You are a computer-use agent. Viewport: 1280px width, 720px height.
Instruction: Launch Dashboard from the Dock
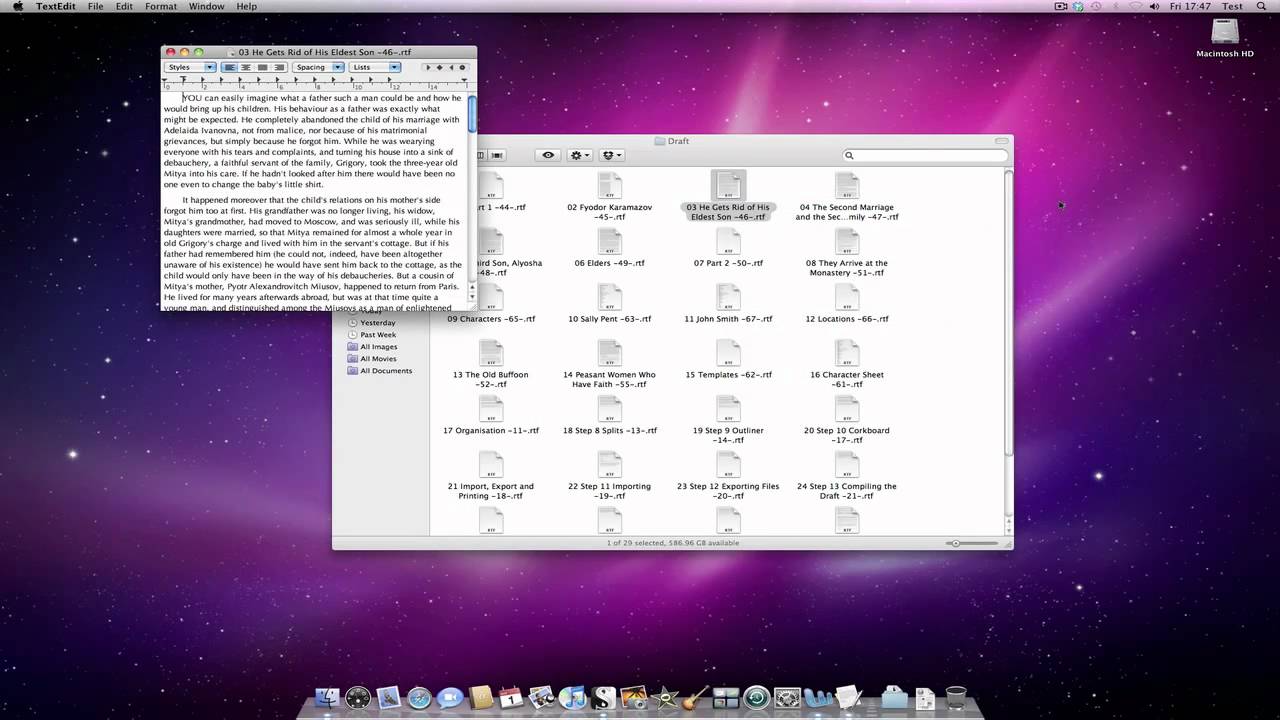coord(358,698)
